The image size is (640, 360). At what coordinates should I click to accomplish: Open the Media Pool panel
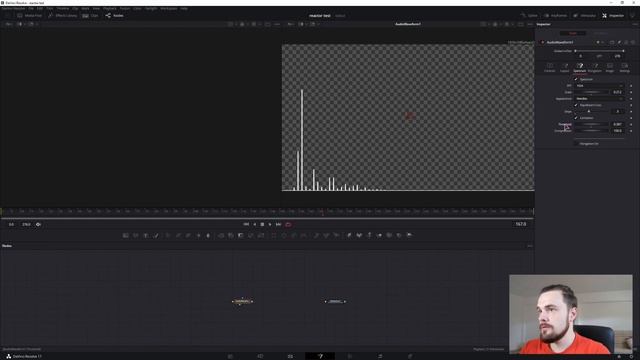(29, 16)
